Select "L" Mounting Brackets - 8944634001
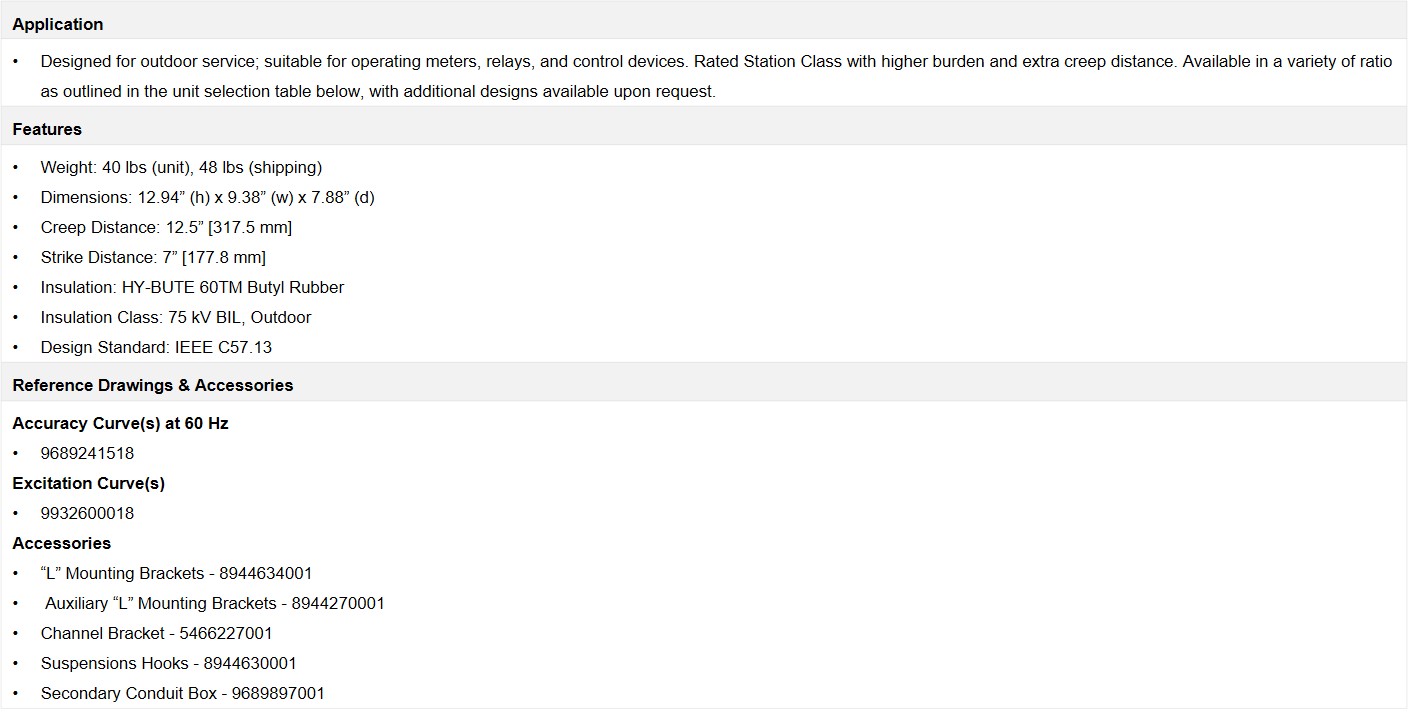 point(176,573)
